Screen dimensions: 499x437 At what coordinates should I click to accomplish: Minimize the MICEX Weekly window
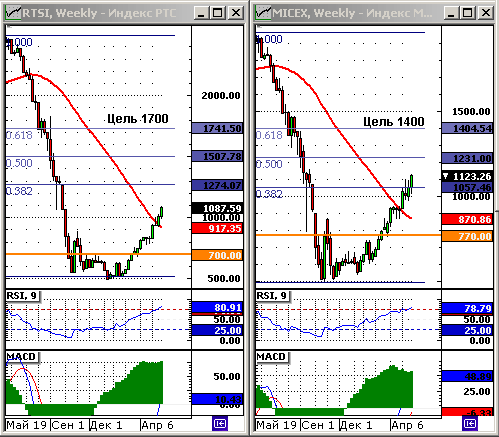[451, 13]
